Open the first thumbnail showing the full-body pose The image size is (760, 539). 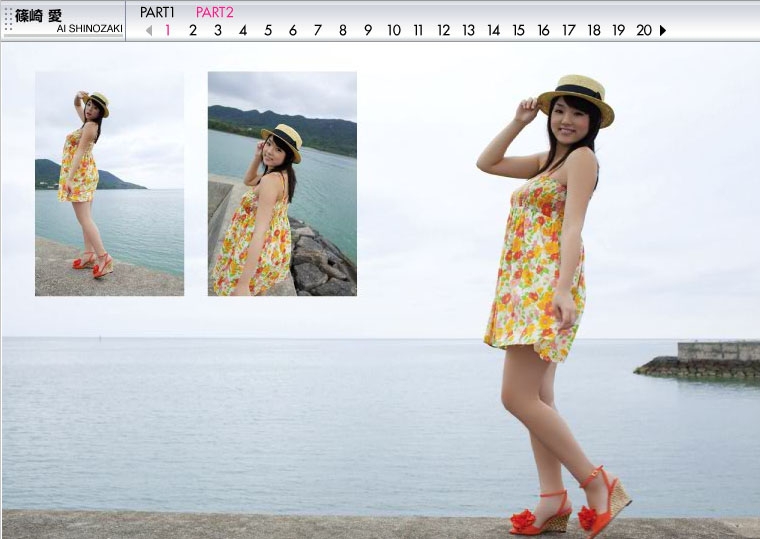pyautogui.click(x=109, y=183)
